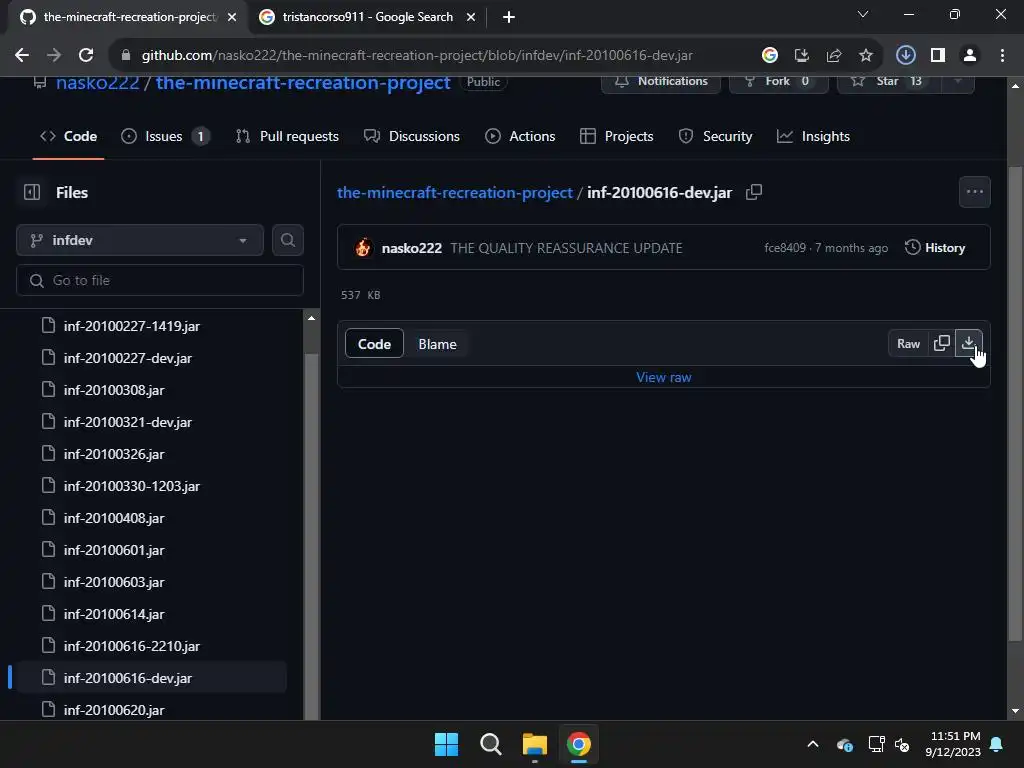Bookmark this page with star icon
Image resolution: width=1024 pixels, height=768 pixels.
(865, 56)
